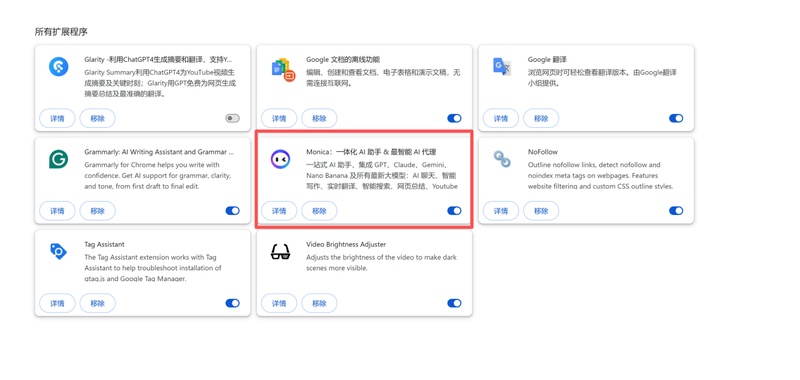
Task: Click the Google 文档的离线功能 title
Action: coord(343,59)
